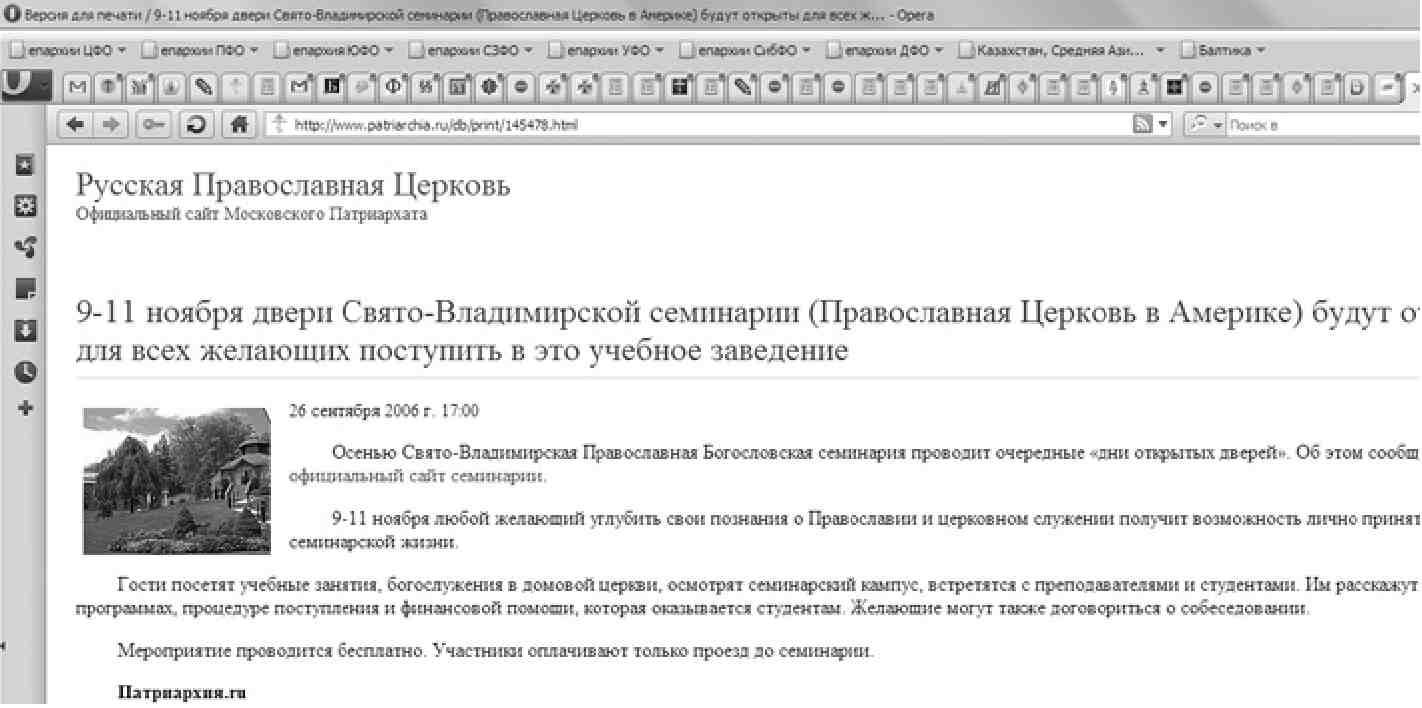Open the Widgets panel gear icon
1422x708 pixels.
(27, 206)
